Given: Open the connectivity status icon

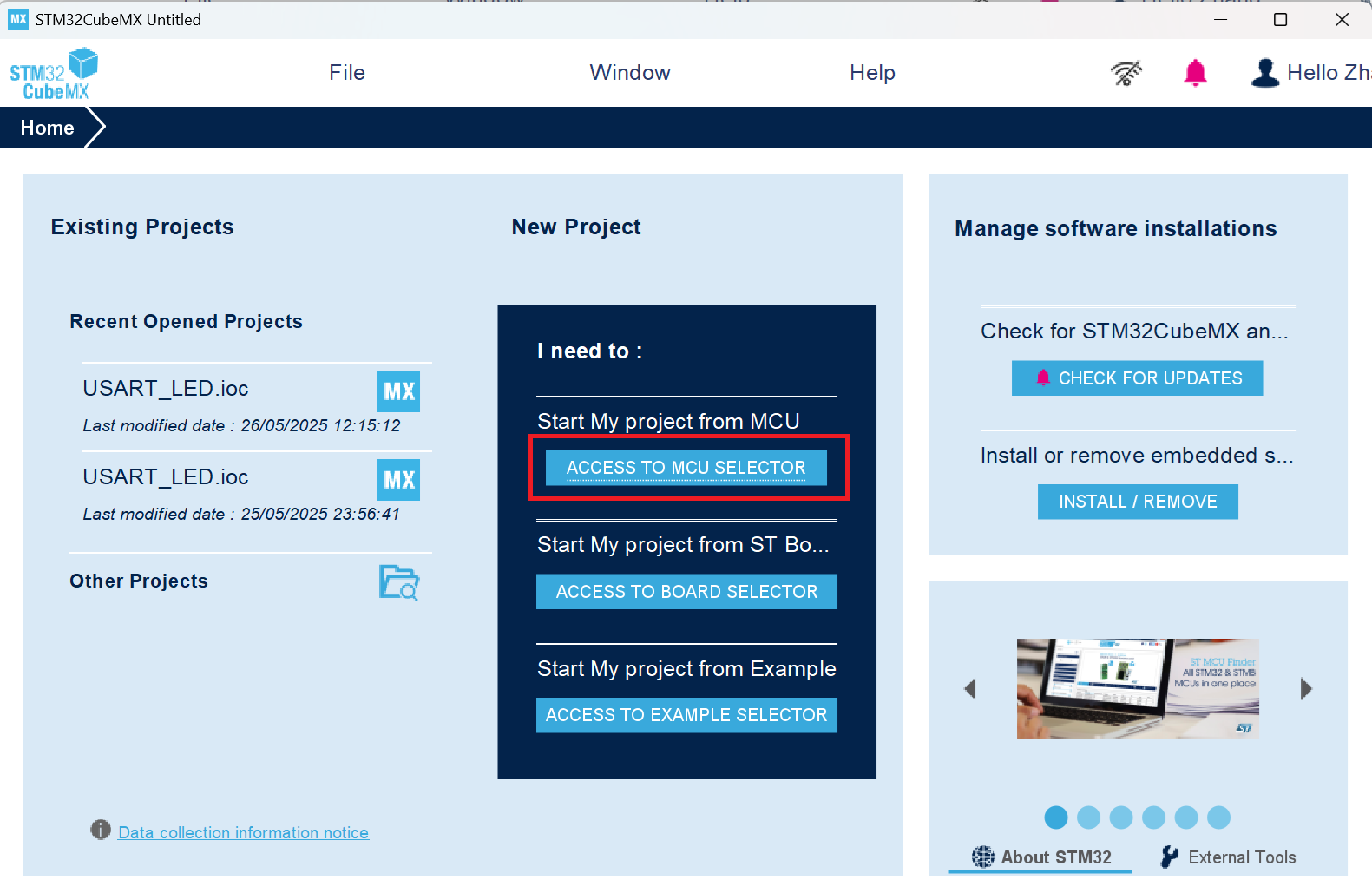Looking at the screenshot, I should 1126,73.
